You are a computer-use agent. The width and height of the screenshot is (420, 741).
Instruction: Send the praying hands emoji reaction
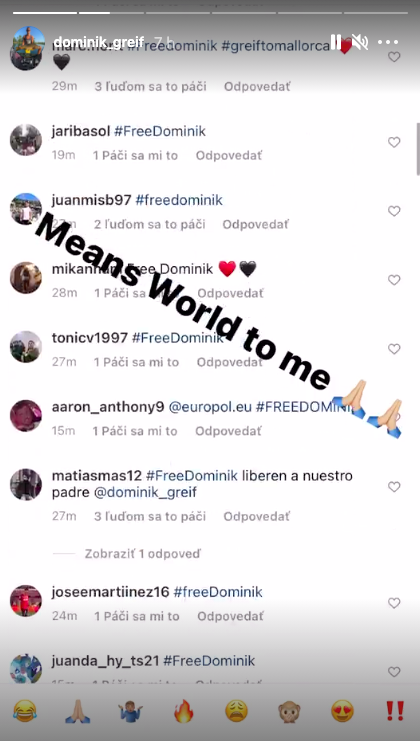pos(77,711)
